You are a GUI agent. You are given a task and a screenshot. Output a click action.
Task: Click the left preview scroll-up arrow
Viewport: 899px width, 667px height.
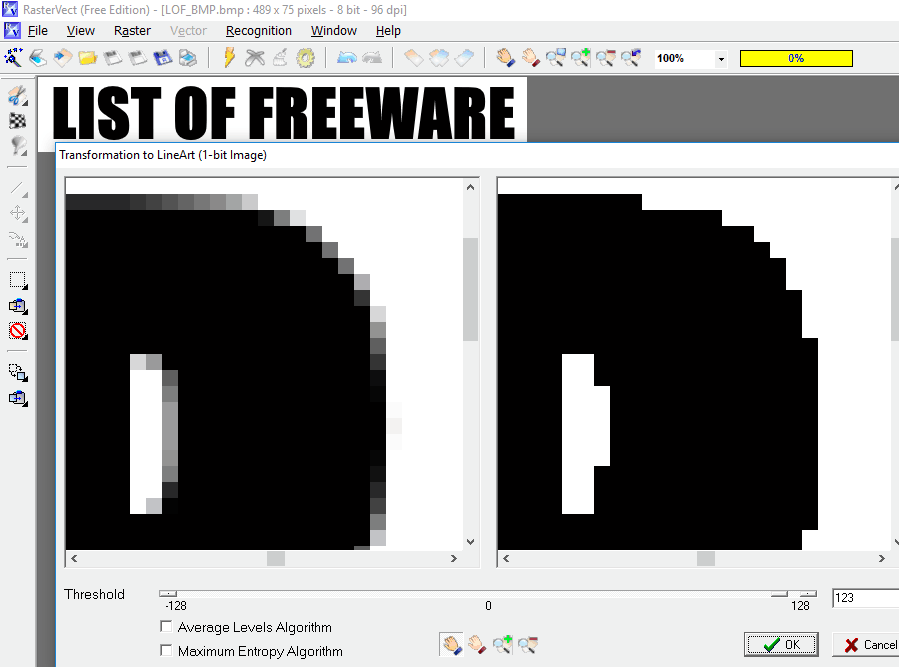[471, 187]
